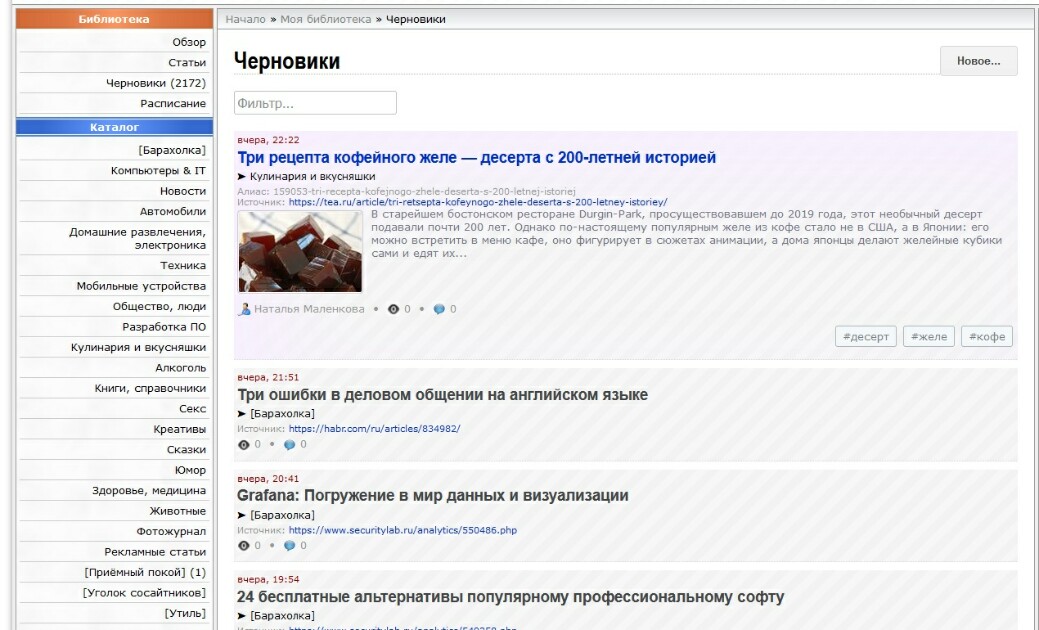
Task: Click the author user icon beside Наталья Маленкова
Action: click(x=245, y=309)
